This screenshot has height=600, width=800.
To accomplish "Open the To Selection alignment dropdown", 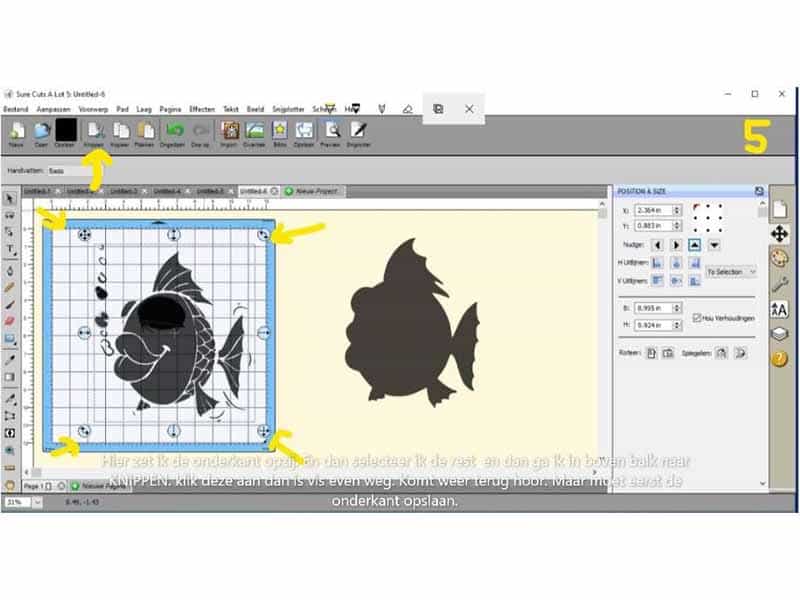I will (731, 272).
